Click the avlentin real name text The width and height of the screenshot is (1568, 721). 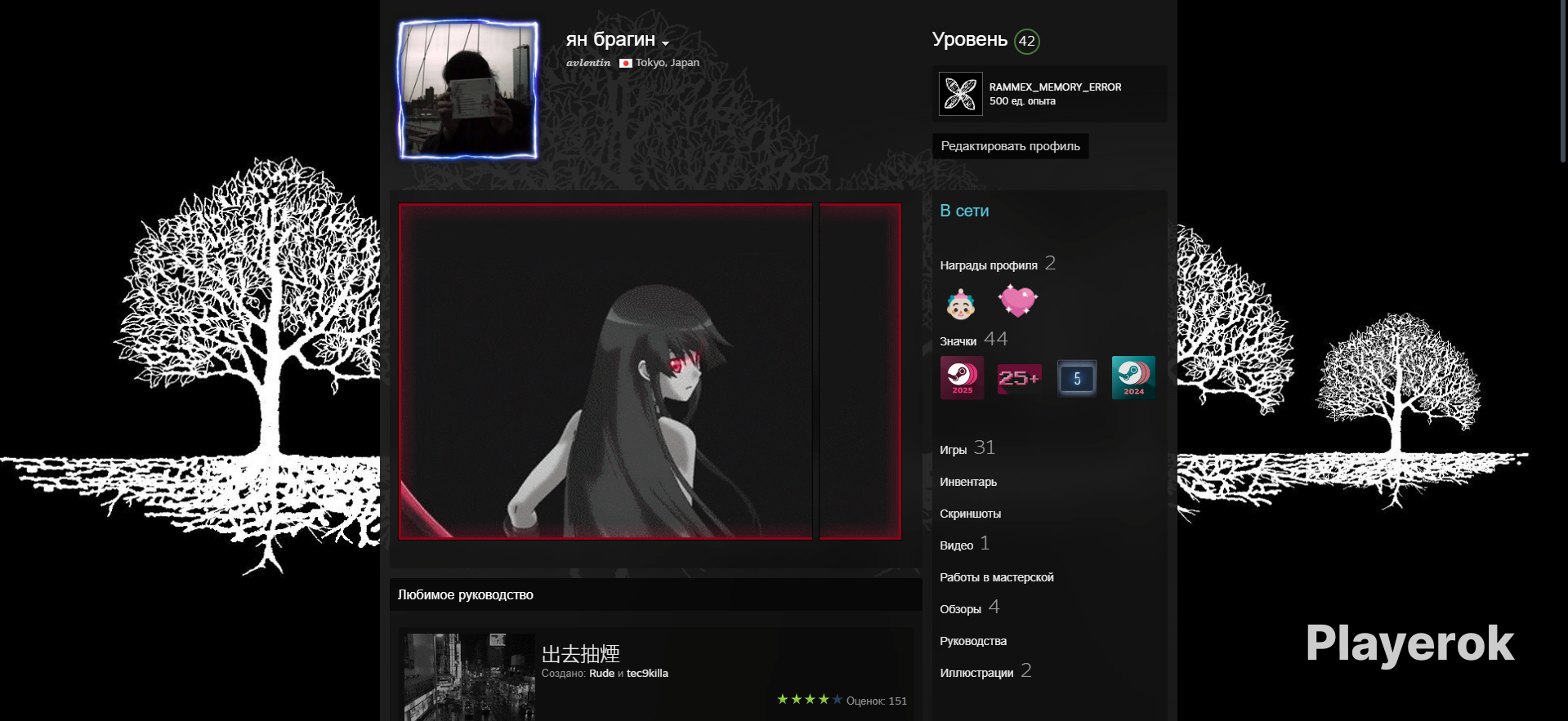coord(588,63)
